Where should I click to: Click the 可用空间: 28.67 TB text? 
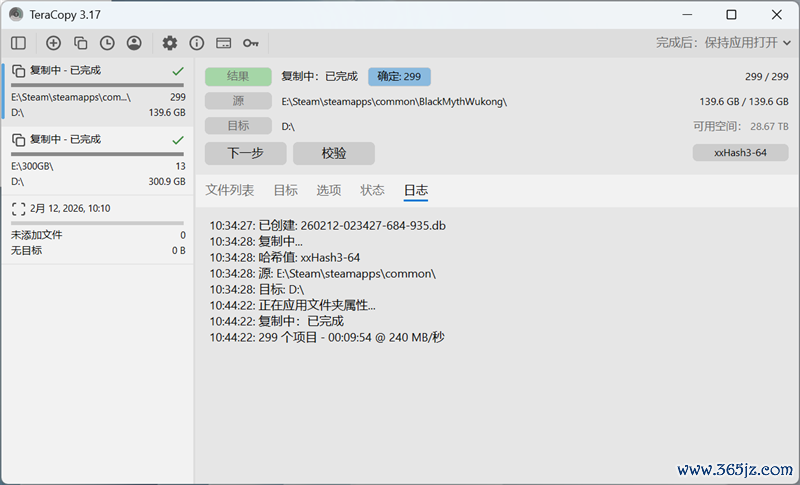pos(740,126)
